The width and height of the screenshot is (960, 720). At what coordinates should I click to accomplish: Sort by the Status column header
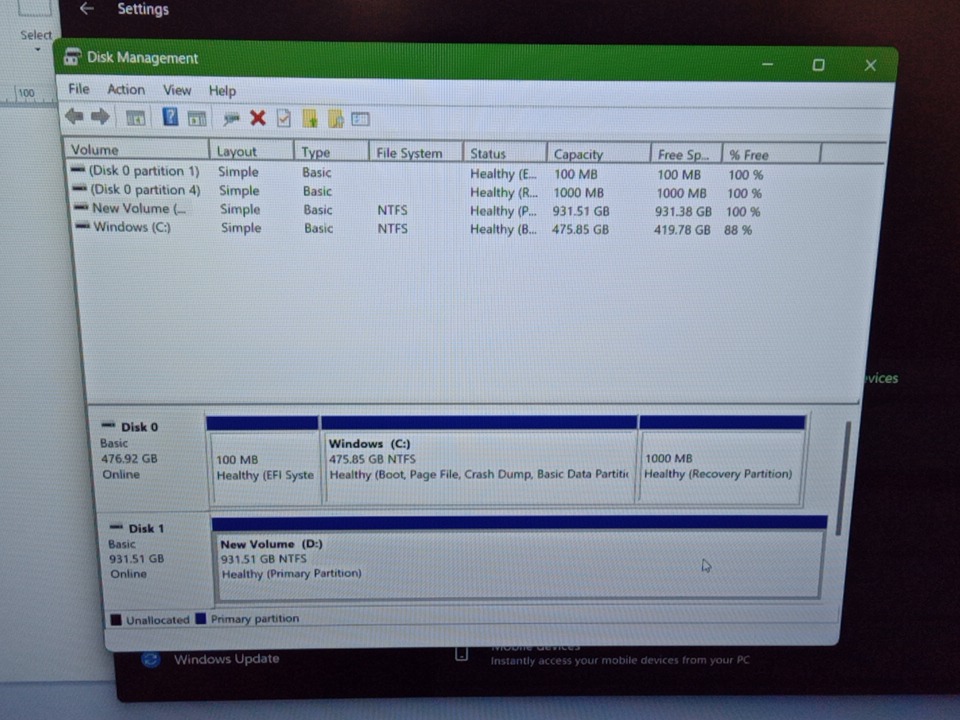click(x=504, y=154)
